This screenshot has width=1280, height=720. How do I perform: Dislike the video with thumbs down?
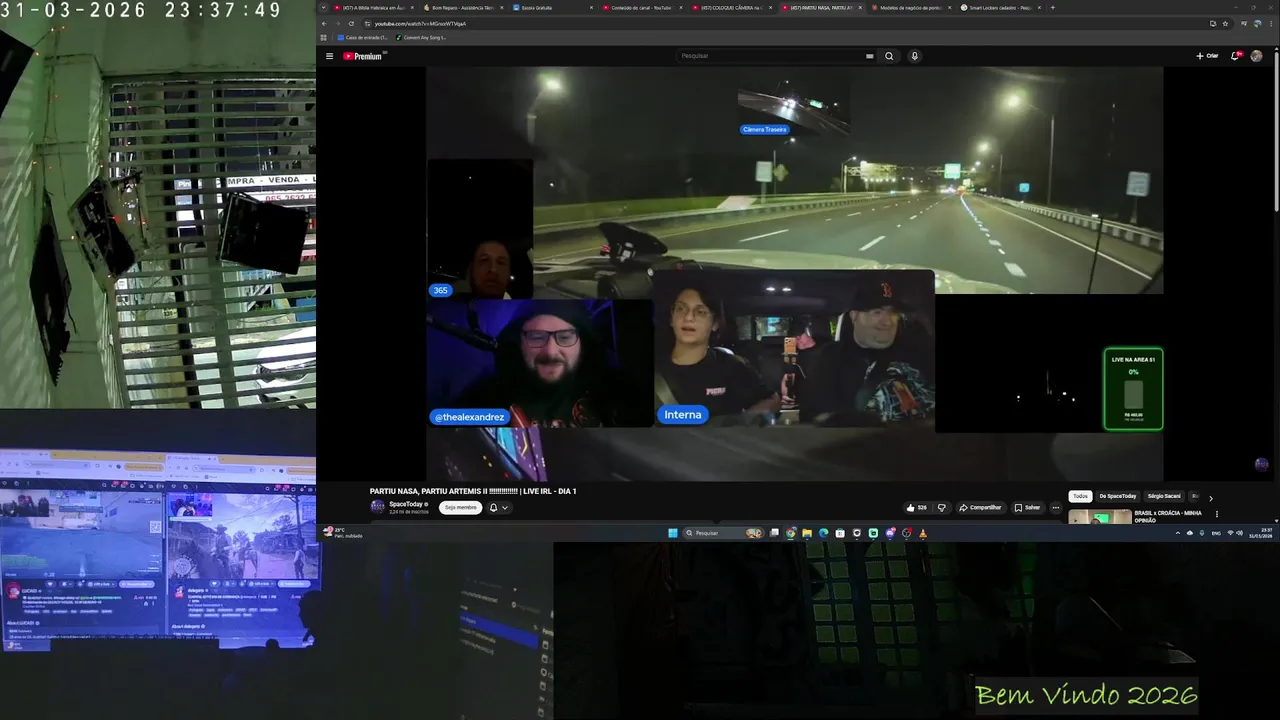[x=941, y=507]
